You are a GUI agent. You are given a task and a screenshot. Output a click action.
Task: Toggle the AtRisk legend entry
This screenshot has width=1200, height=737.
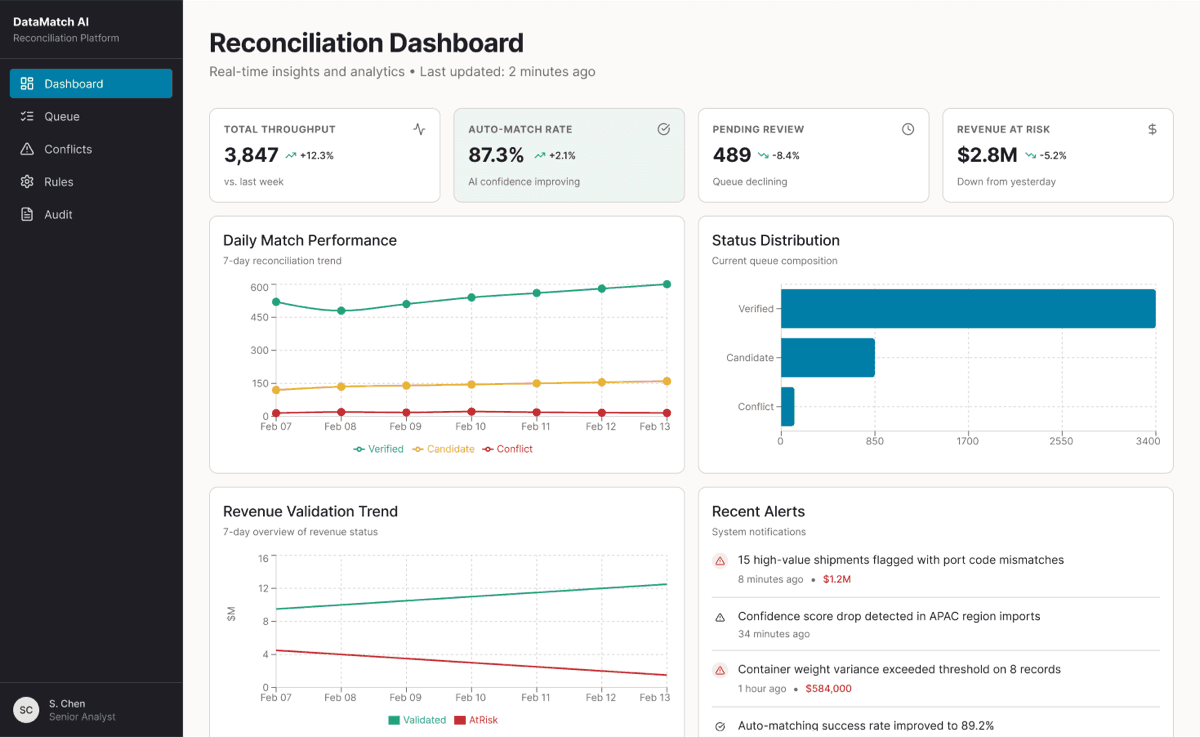476,720
